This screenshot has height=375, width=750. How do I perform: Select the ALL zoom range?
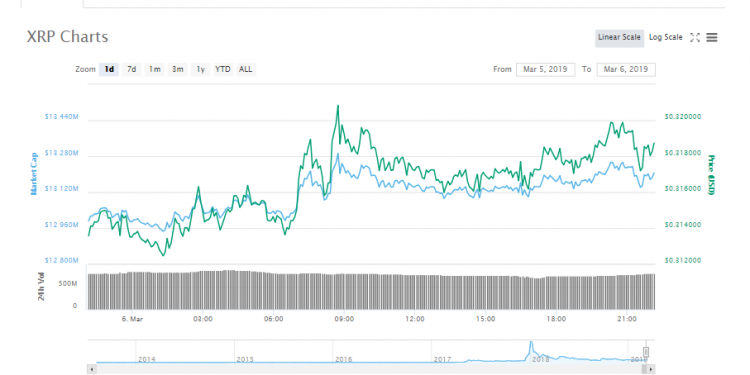click(245, 69)
